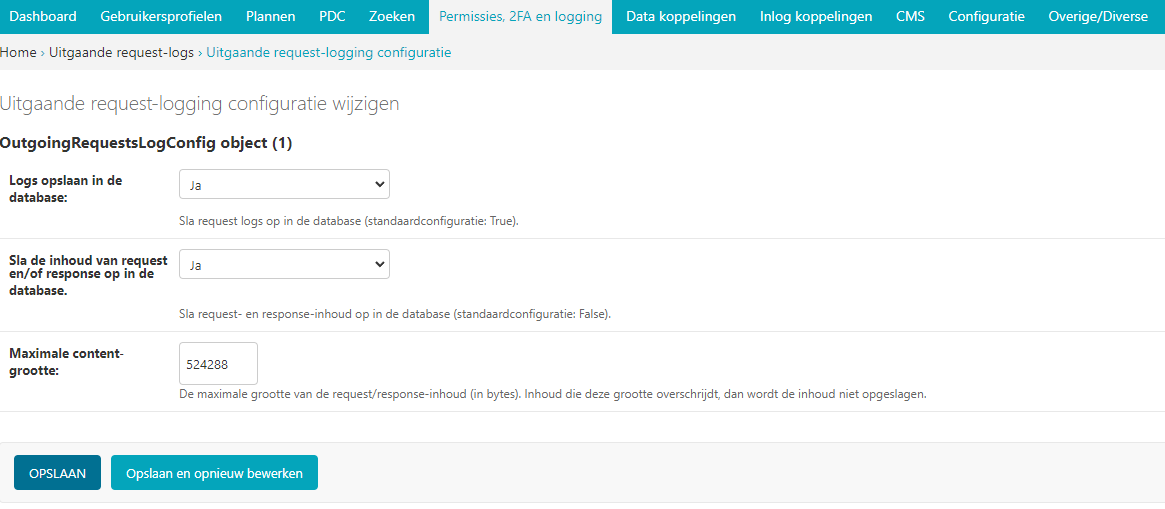Click Opslaan en opnieuw bewerken
The width and height of the screenshot is (1165, 509).
[214, 473]
